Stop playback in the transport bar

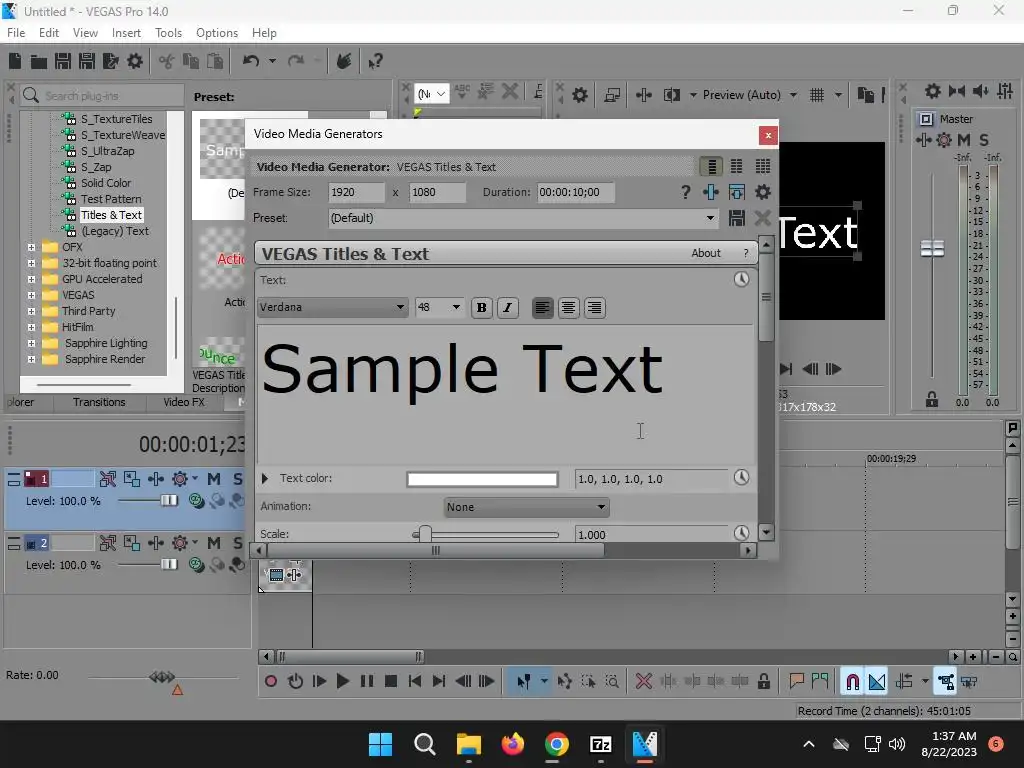pos(391,681)
